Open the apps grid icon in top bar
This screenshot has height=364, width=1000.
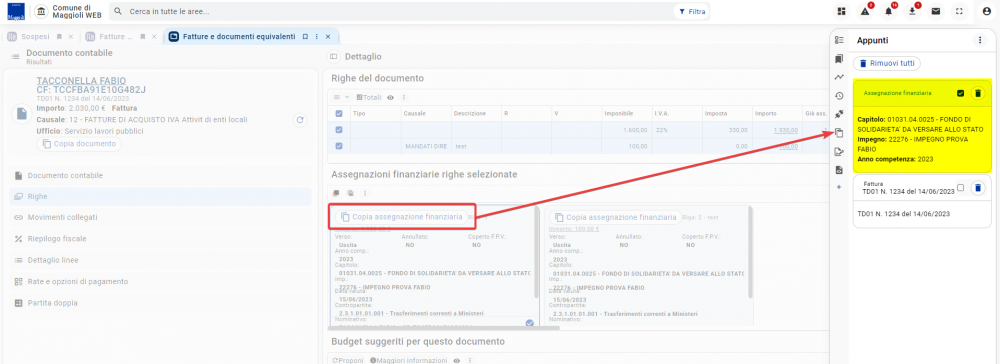click(841, 11)
